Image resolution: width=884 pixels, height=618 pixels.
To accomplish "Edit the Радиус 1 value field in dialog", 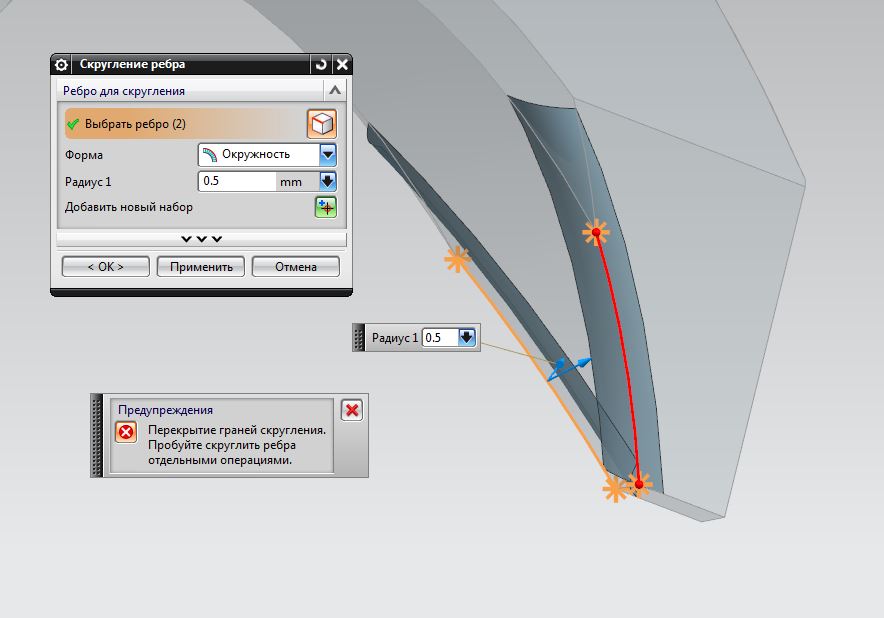I will [237, 181].
